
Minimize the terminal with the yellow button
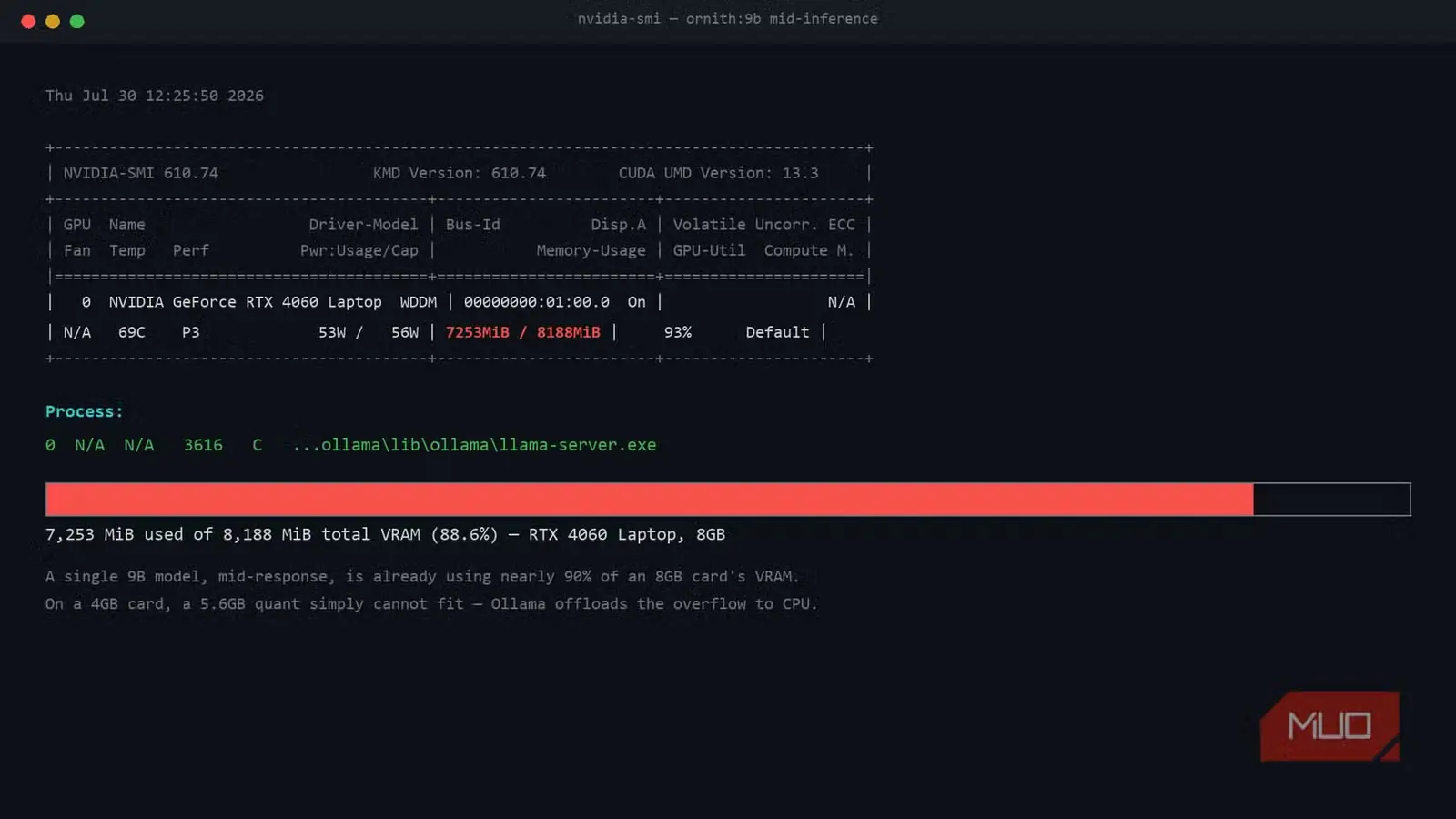click(x=53, y=21)
